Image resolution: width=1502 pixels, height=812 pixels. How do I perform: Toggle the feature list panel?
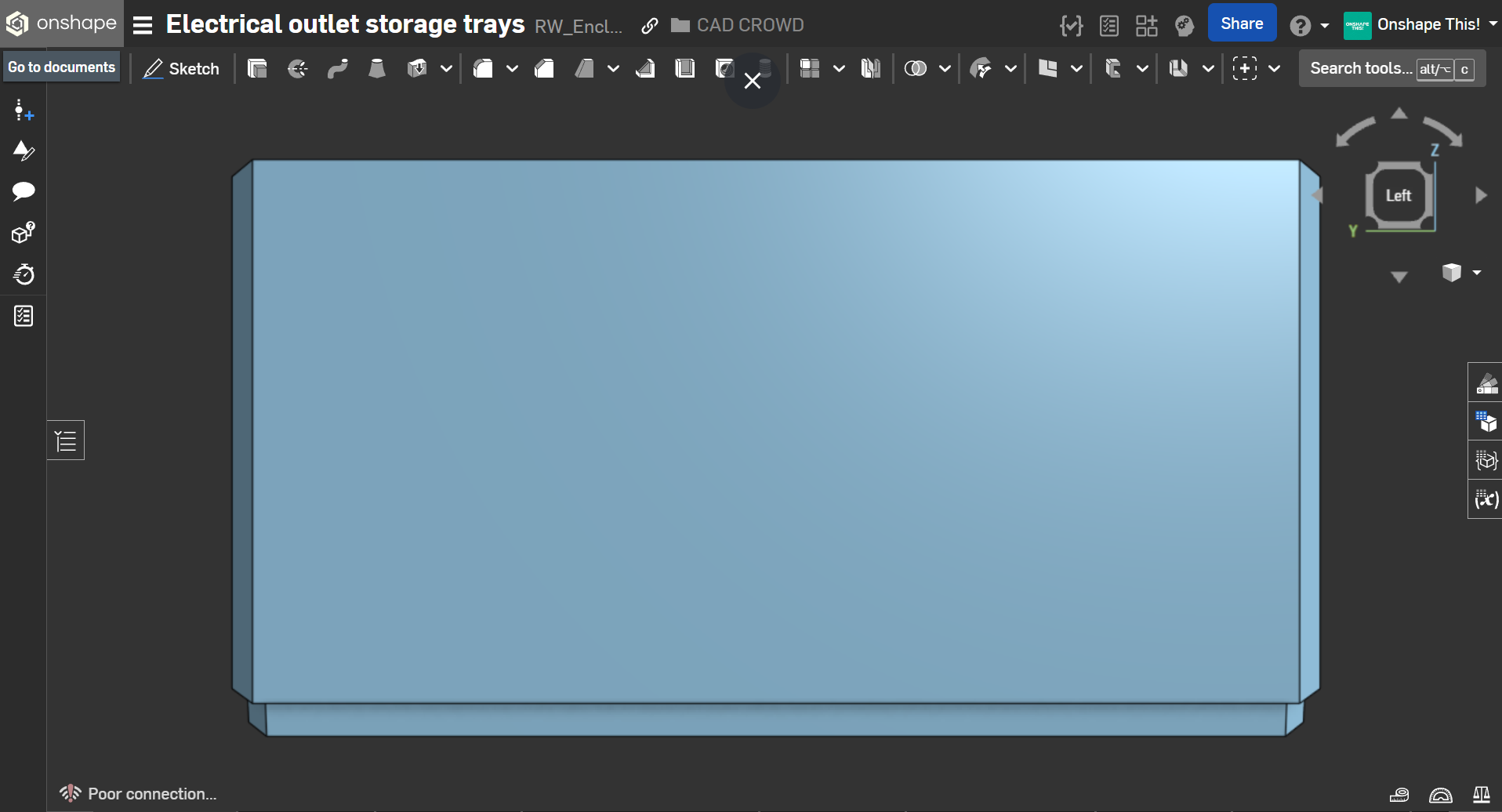[x=66, y=441]
